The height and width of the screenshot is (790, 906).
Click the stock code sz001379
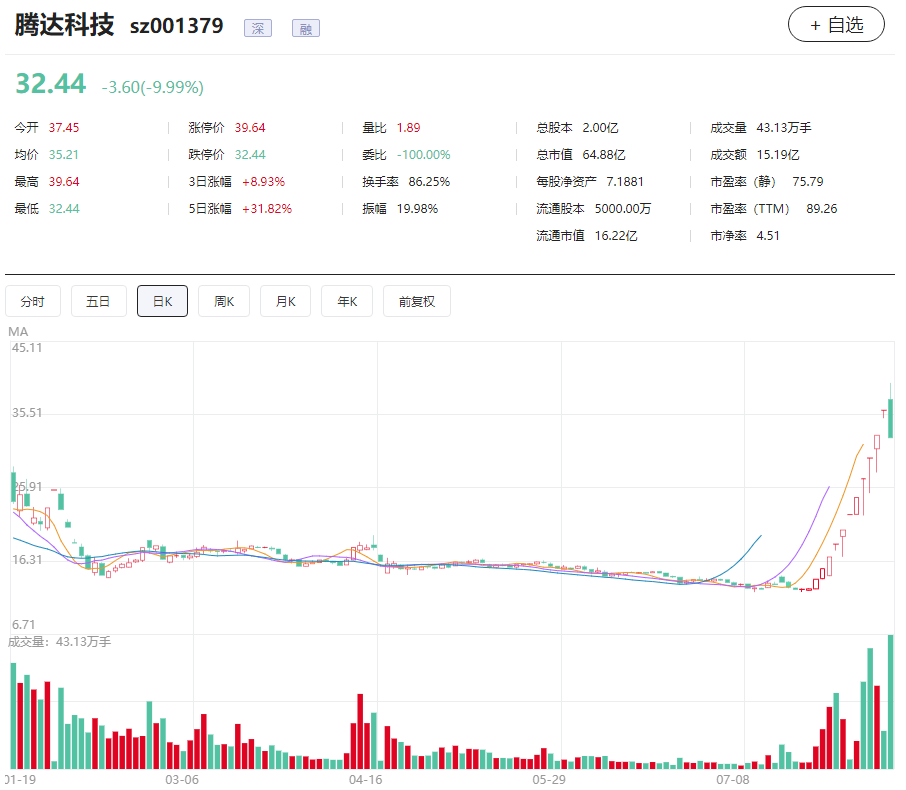[176, 26]
